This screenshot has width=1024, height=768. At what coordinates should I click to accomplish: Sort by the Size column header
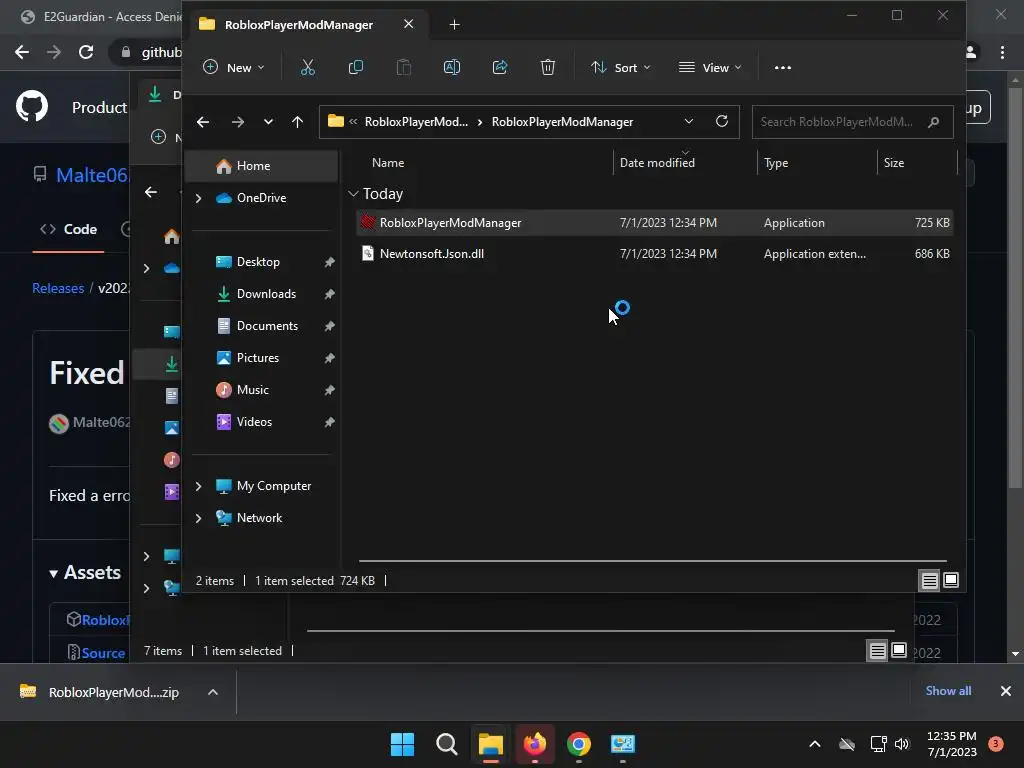point(893,163)
